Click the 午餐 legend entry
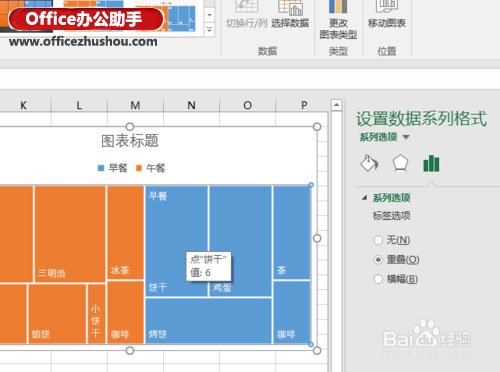This screenshot has height=372, width=500. [x=155, y=168]
